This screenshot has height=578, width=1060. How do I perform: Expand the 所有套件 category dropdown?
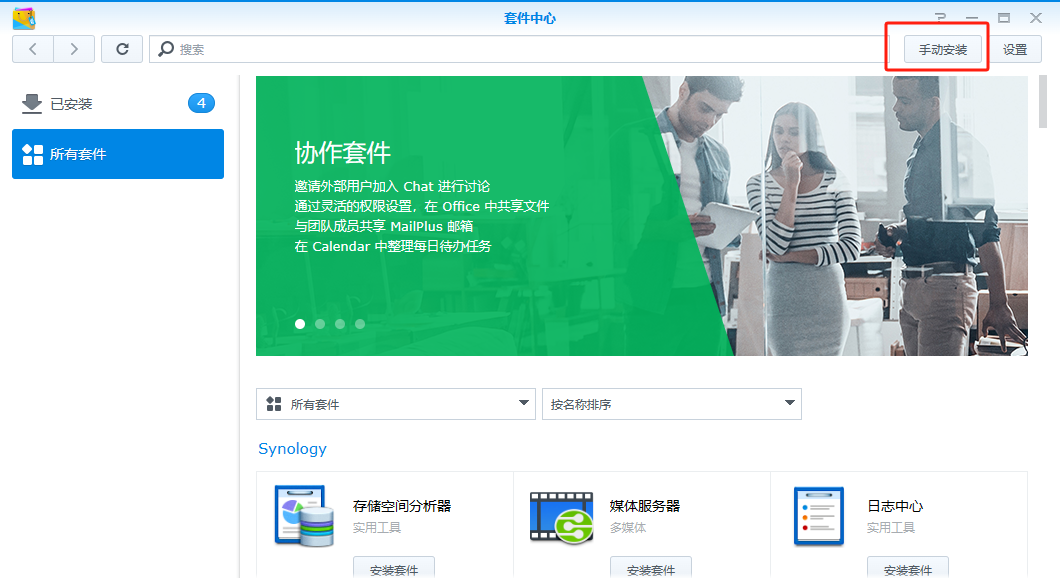(395, 404)
